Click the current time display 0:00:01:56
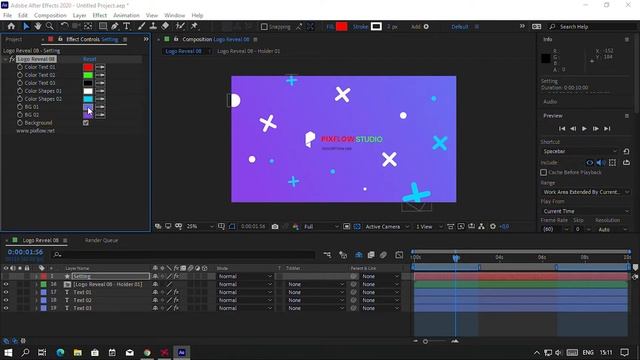 [25, 252]
